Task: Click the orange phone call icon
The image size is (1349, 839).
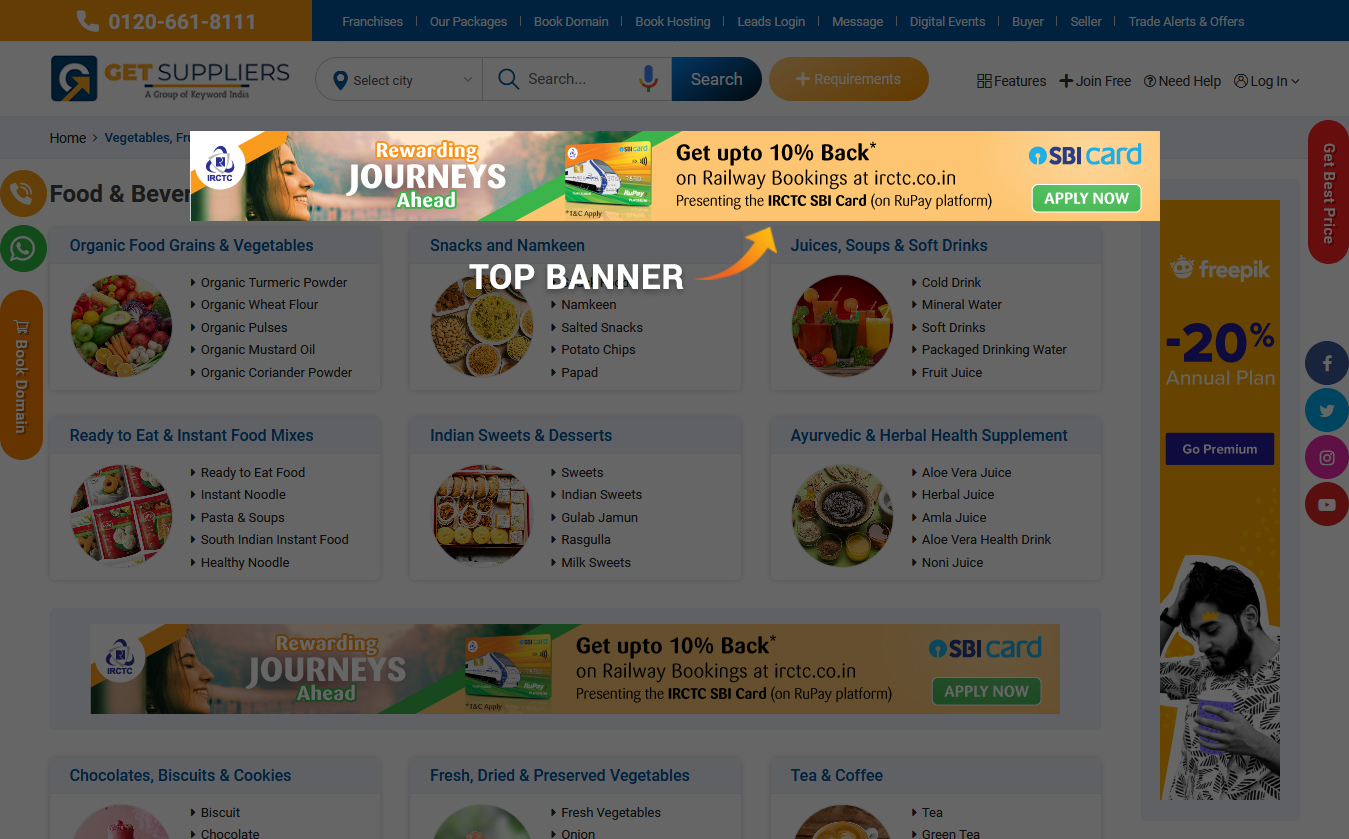Action: (22, 193)
